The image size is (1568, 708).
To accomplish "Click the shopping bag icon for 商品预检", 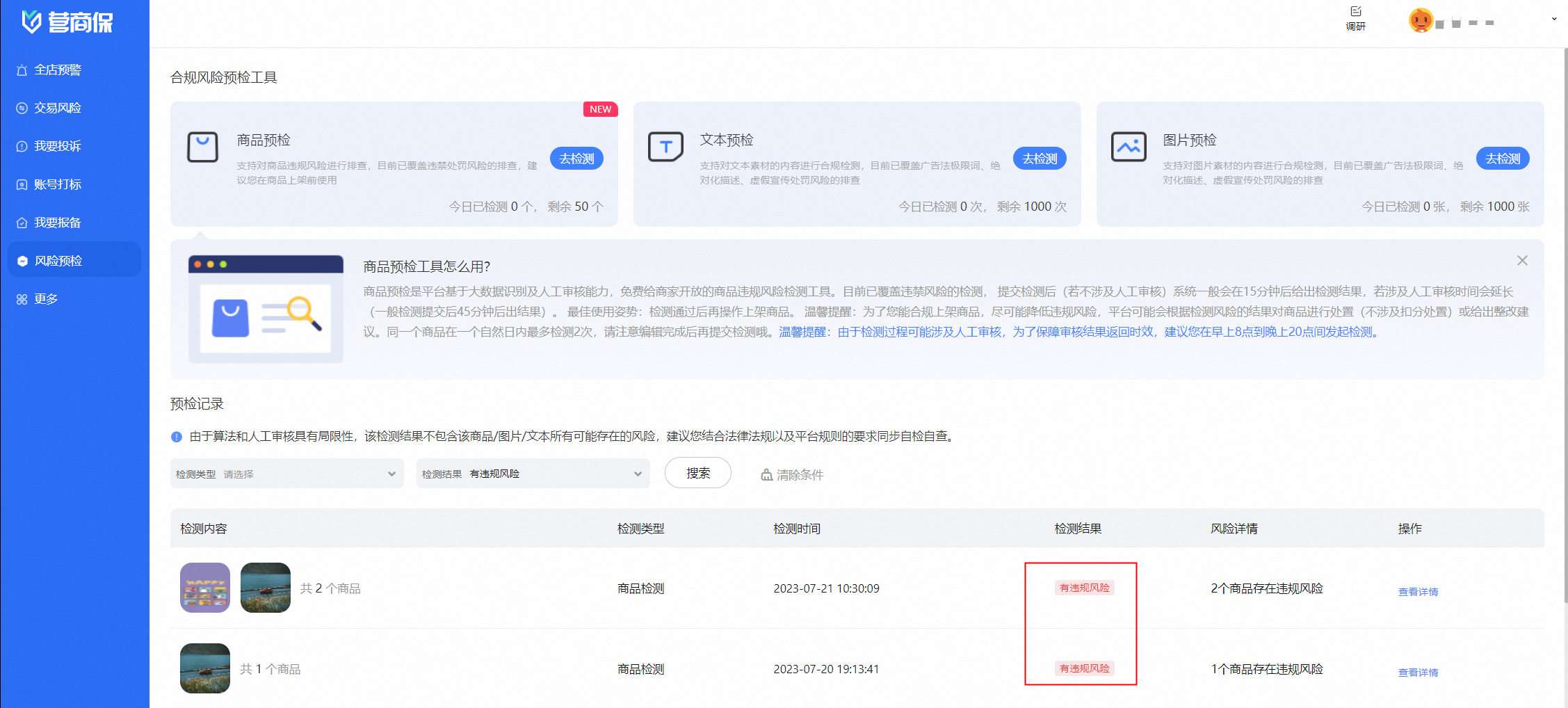I will (202, 147).
